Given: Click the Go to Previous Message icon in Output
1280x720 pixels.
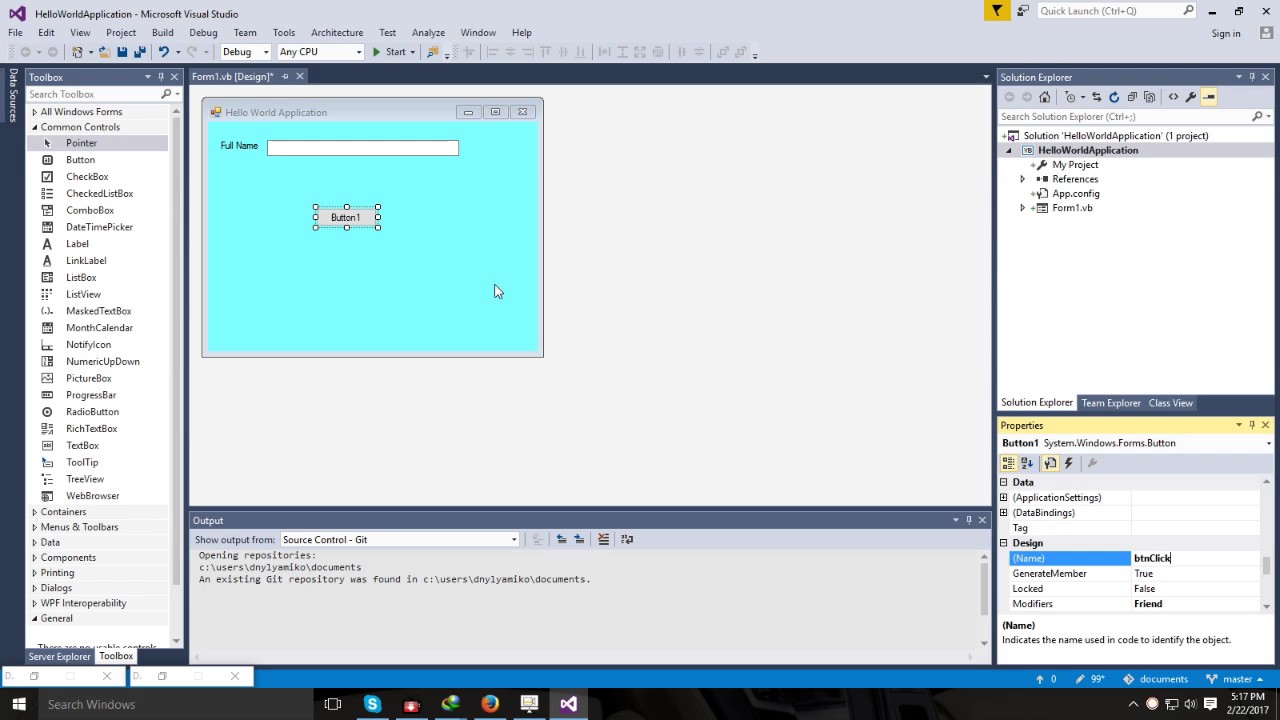Looking at the screenshot, I should coord(561,539).
